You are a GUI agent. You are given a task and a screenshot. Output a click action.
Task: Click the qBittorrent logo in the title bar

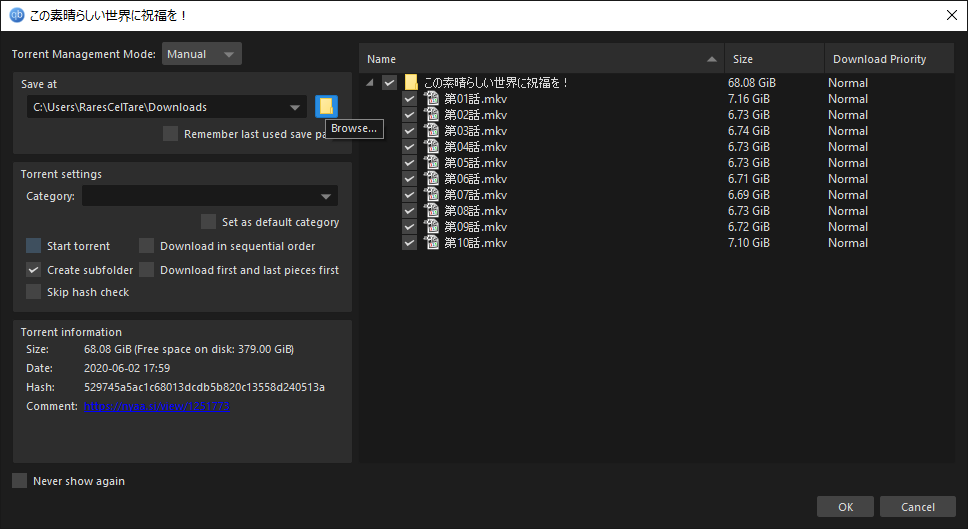(x=17, y=15)
